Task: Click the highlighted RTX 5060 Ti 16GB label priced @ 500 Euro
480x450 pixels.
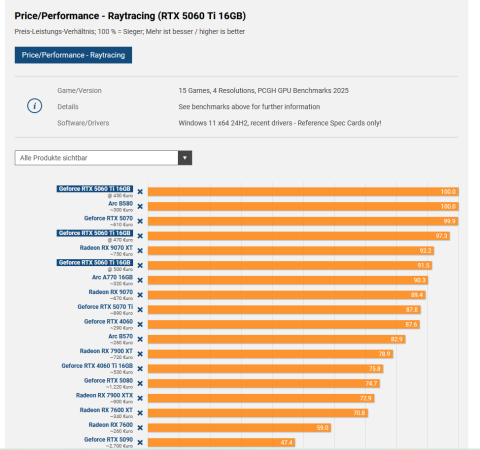Action: 95,263
